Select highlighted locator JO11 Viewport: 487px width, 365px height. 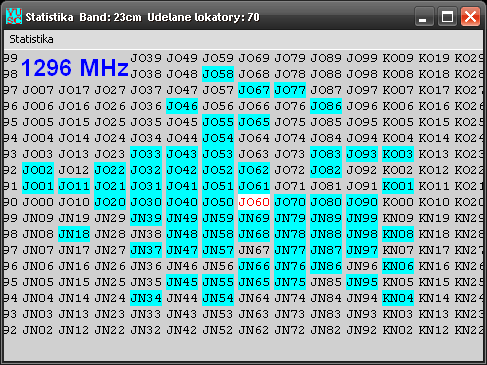(x=74, y=186)
